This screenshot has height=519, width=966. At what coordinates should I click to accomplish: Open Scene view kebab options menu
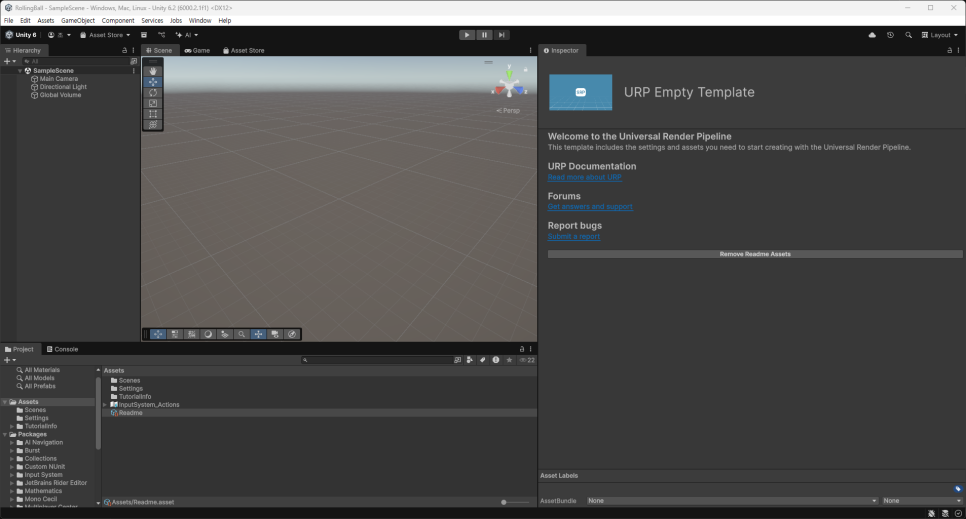[530, 51]
